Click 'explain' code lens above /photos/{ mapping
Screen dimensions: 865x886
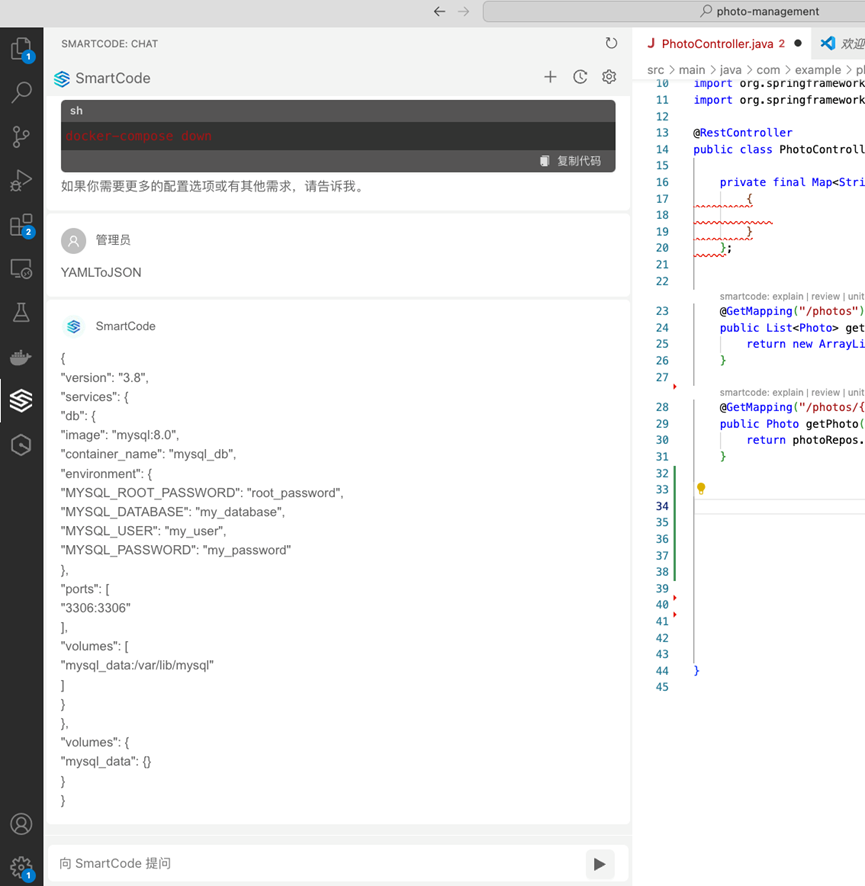tap(788, 393)
